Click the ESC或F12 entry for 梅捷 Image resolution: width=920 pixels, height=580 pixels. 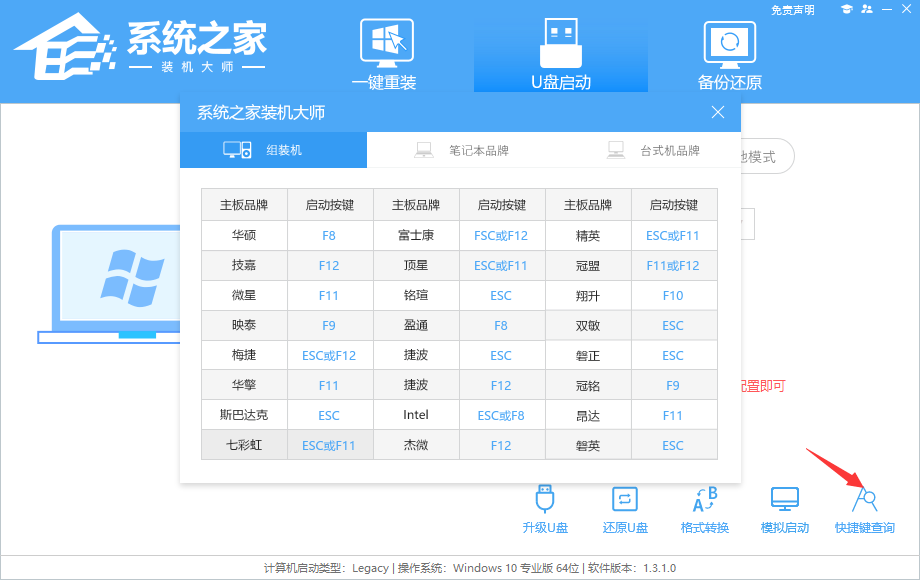point(330,355)
